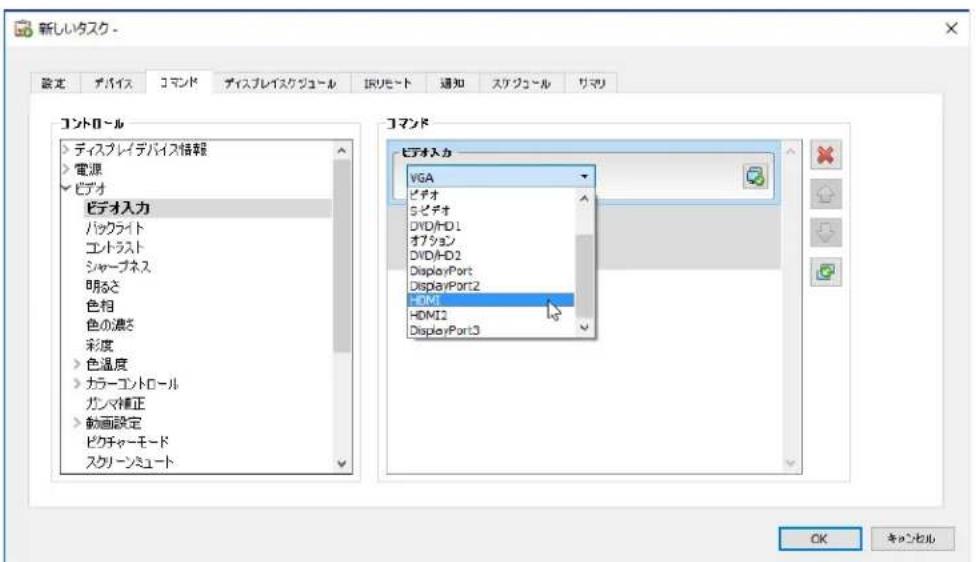Open the ディスプレイスケジュール tab
Viewport: 976px width, 562px height.
280,83
